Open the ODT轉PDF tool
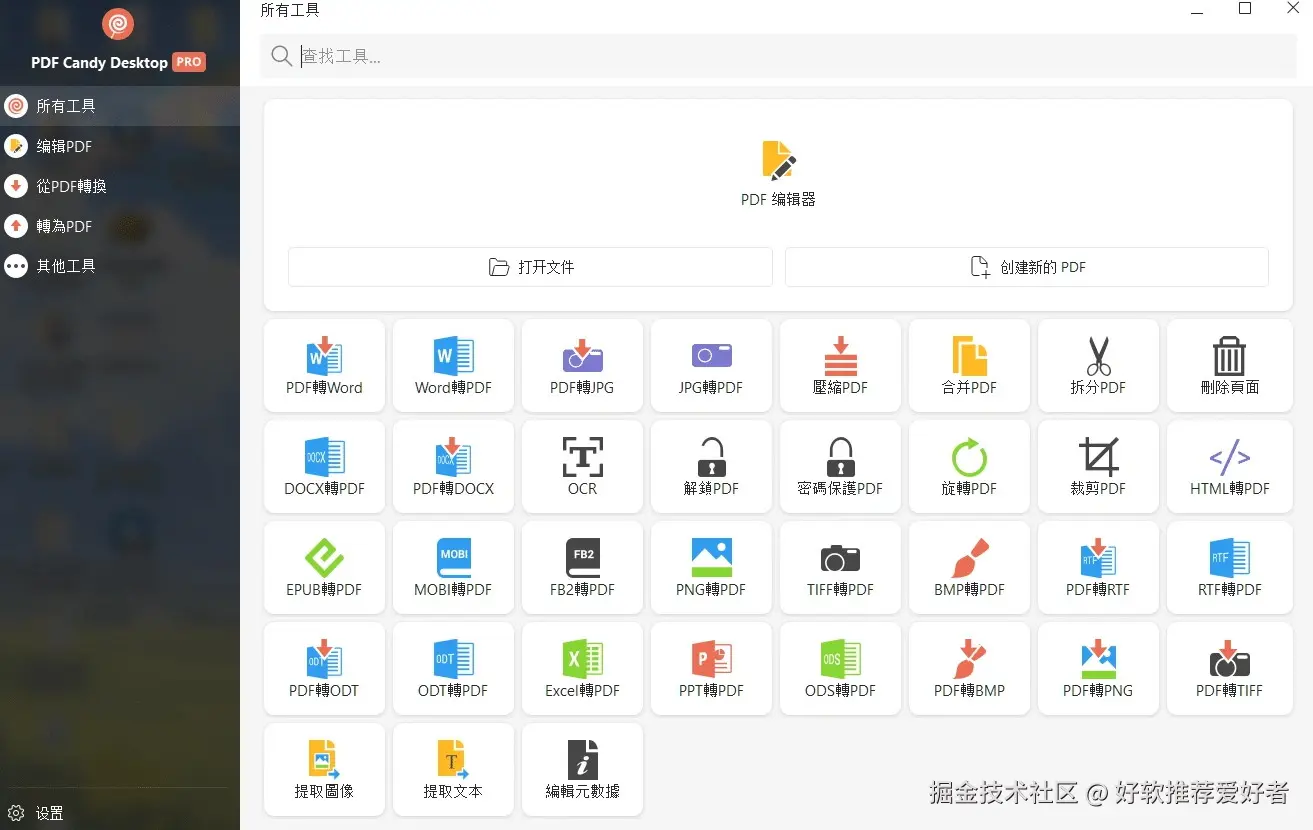Screen dimensions: 1313x830 [453, 668]
